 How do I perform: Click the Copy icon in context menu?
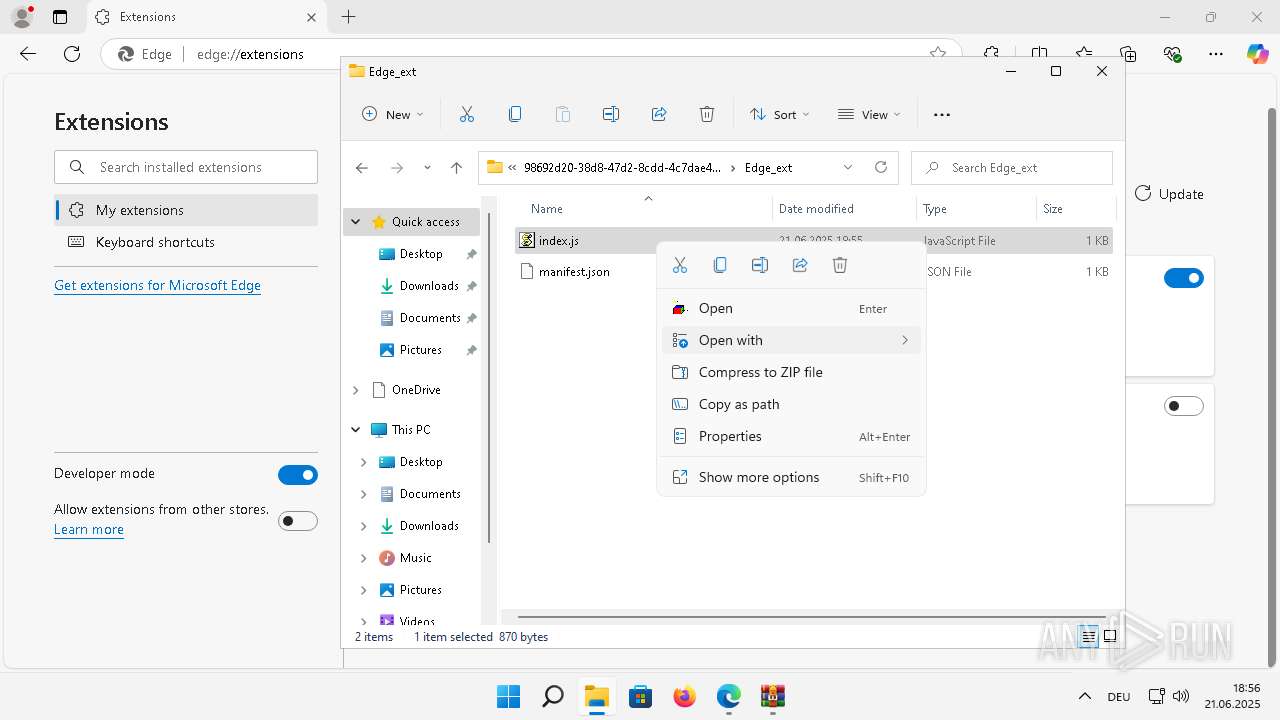coord(720,265)
